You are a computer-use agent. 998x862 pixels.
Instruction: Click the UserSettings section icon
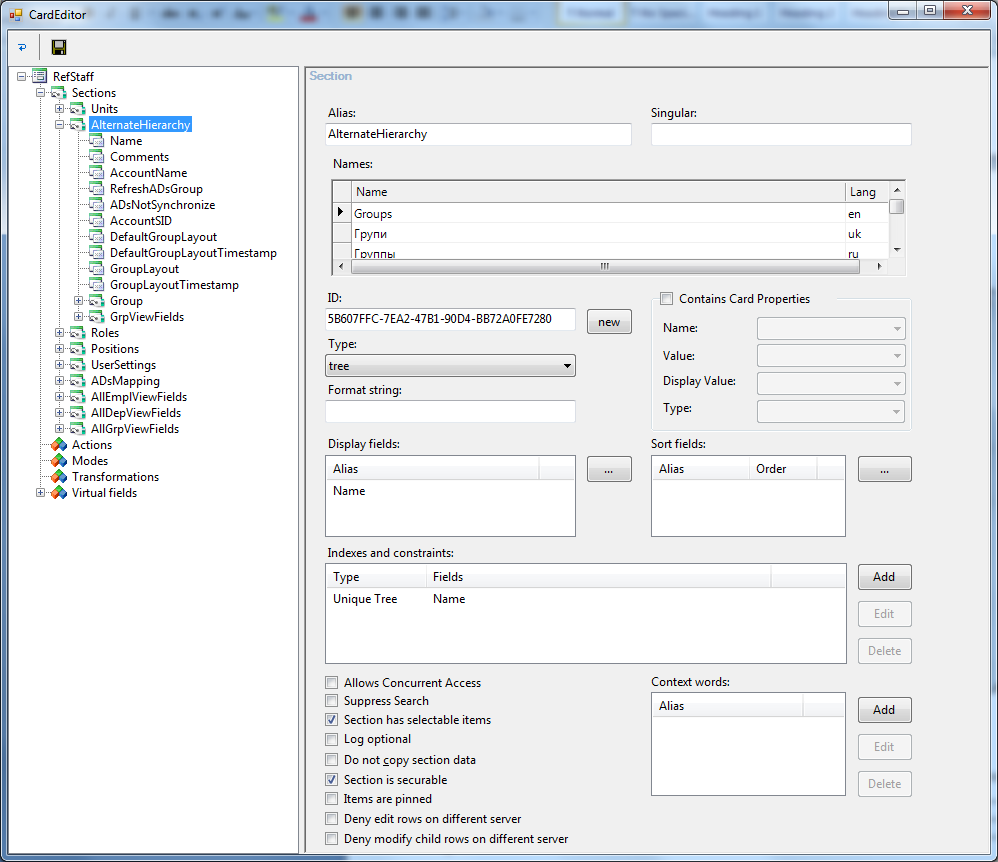[x=78, y=365]
